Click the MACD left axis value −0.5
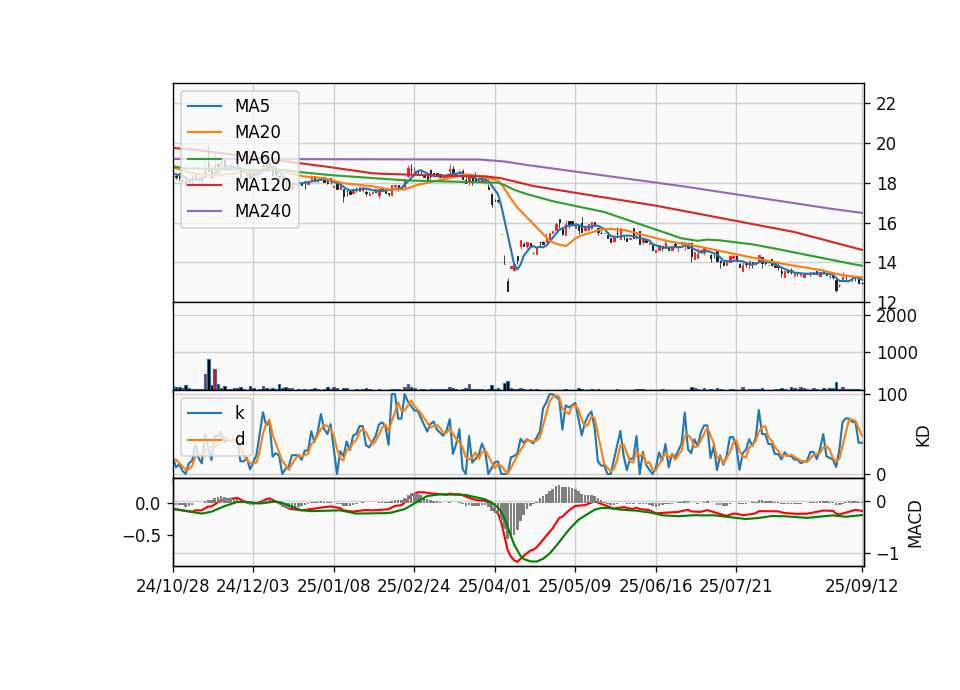Screen dimensions: 960x690 click(x=142, y=536)
